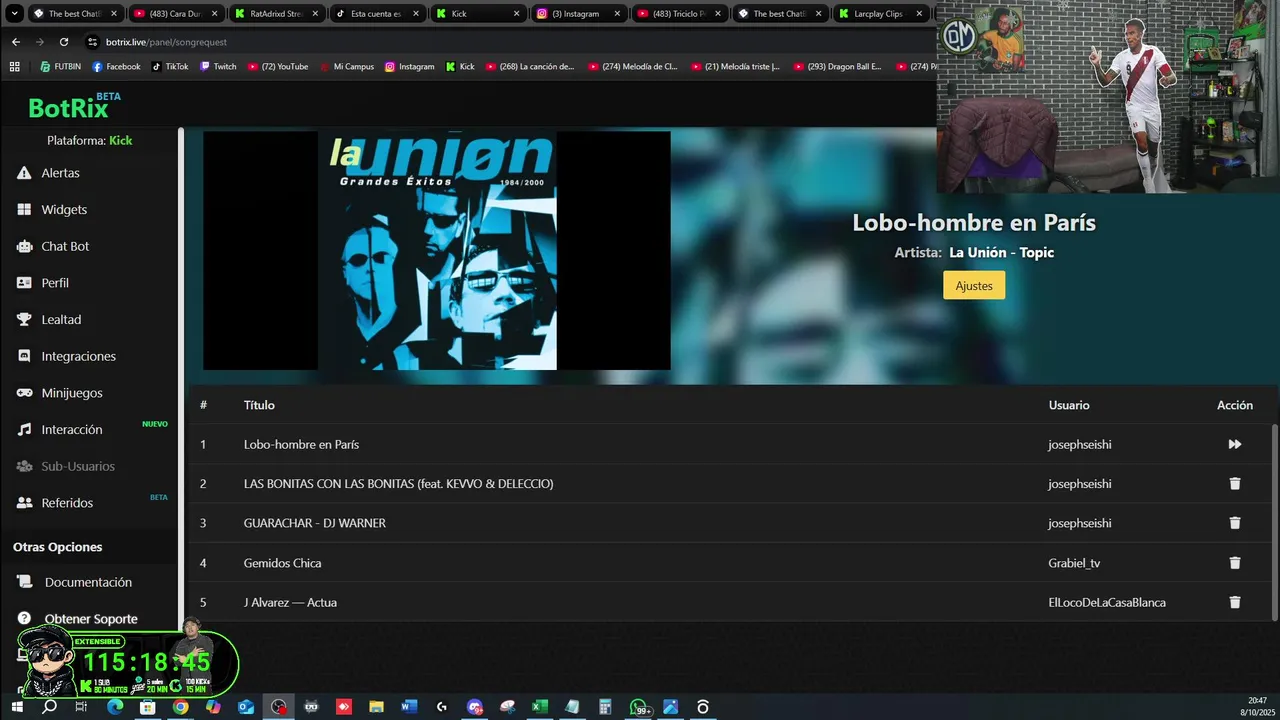This screenshot has width=1280, height=720.
Task: Open the Documentación link
Action: pyautogui.click(x=88, y=582)
